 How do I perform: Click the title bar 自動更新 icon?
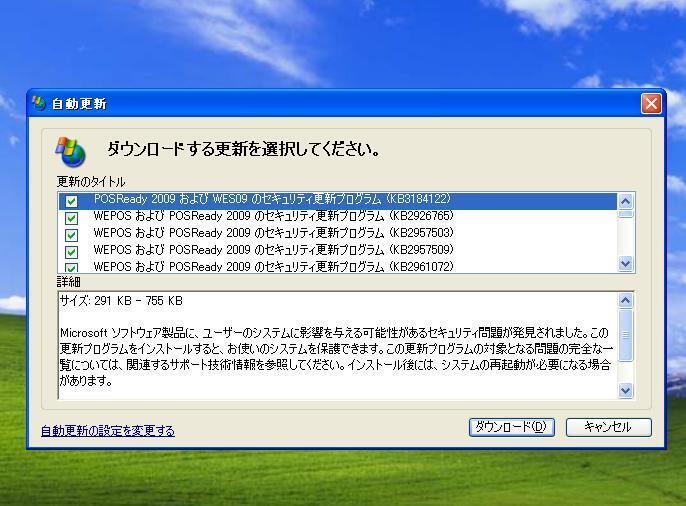pyautogui.click(x=39, y=103)
